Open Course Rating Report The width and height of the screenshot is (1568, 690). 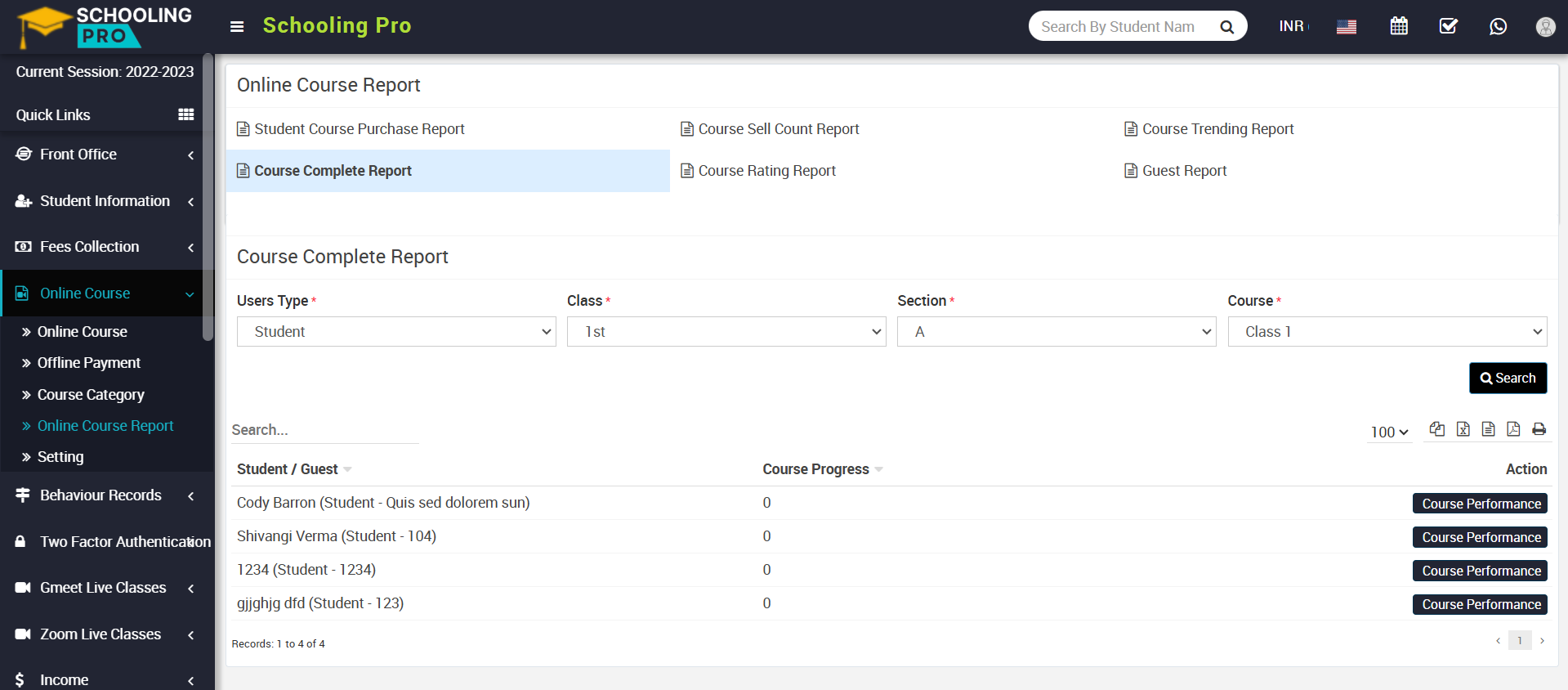[758, 171]
